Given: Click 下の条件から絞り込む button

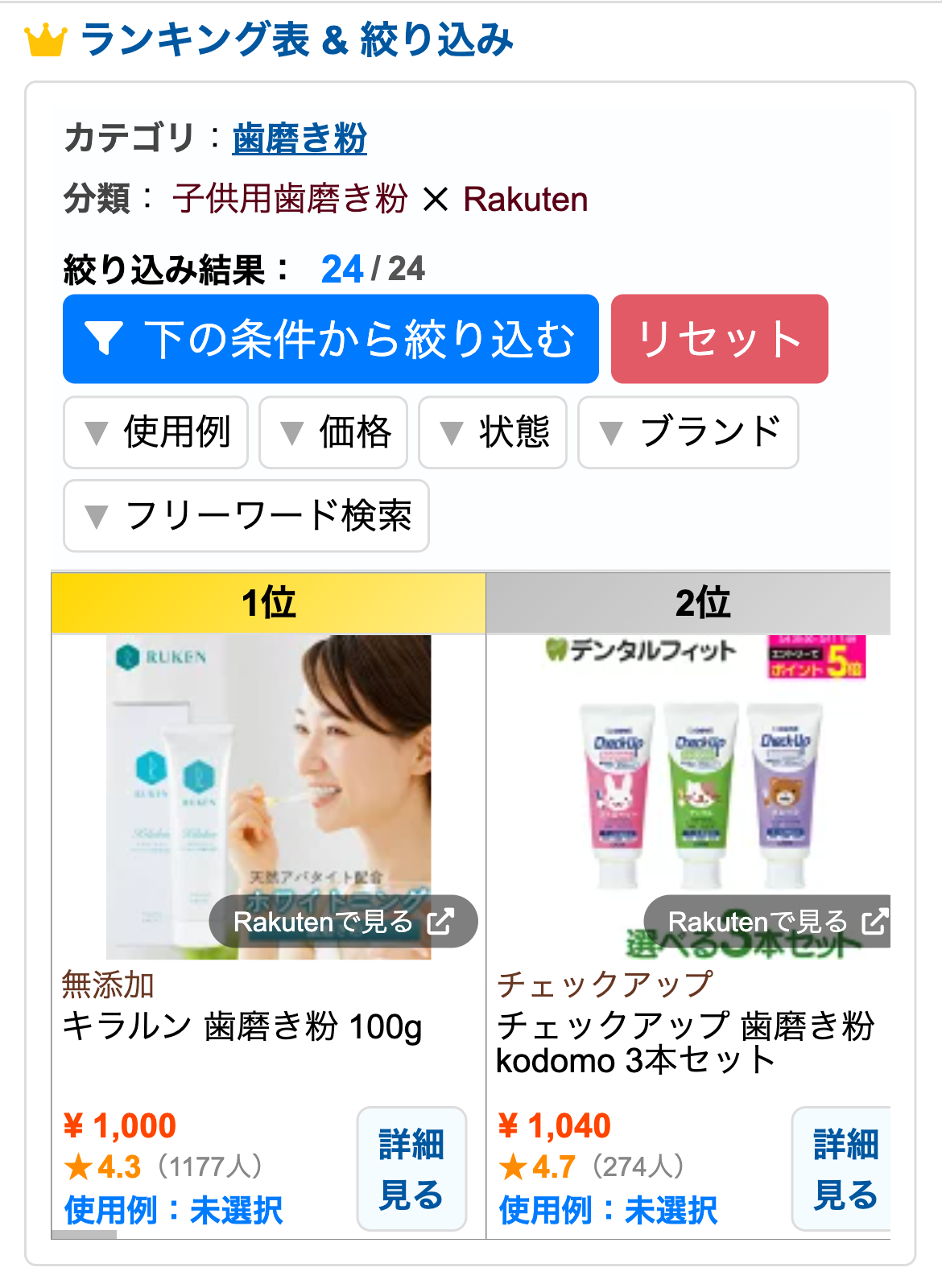Looking at the screenshot, I should 331,339.
